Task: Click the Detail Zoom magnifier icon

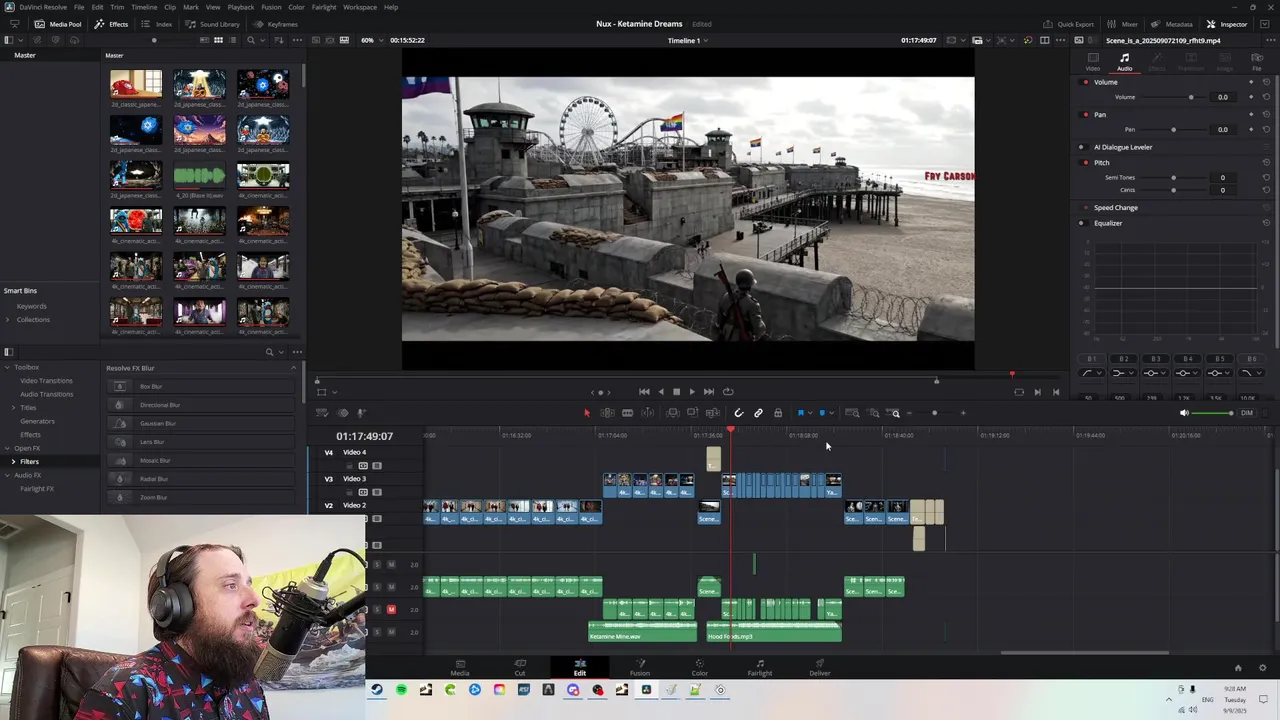Action: click(x=873, y=413)
